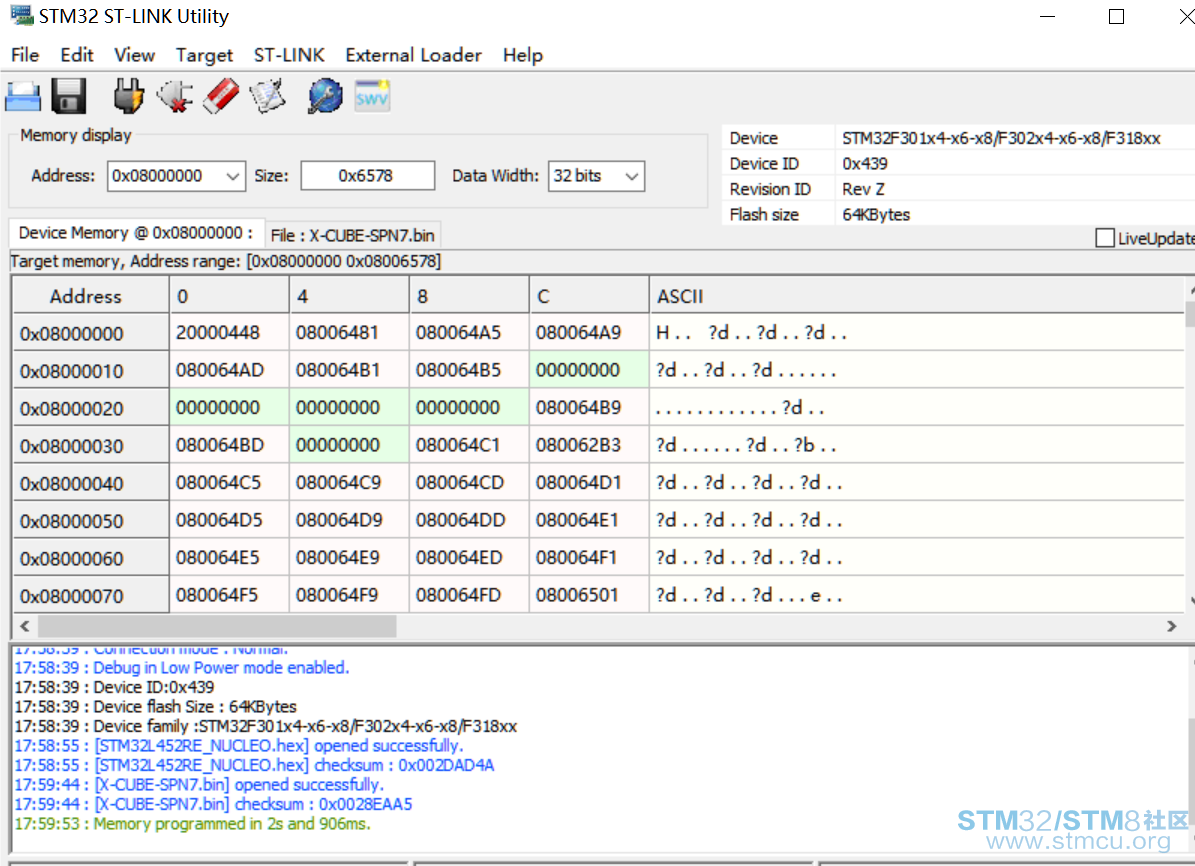Image resolution: width=1195 pixels, height=866 pixels.
Task: Open the Target menu
Action: (x=204, y=55)
